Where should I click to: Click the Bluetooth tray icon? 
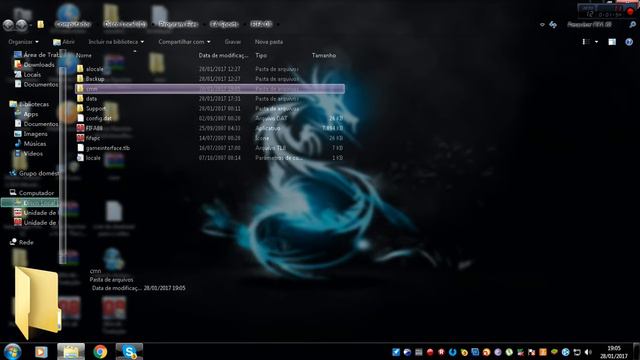pyautogui.click(x=565, y=352)
